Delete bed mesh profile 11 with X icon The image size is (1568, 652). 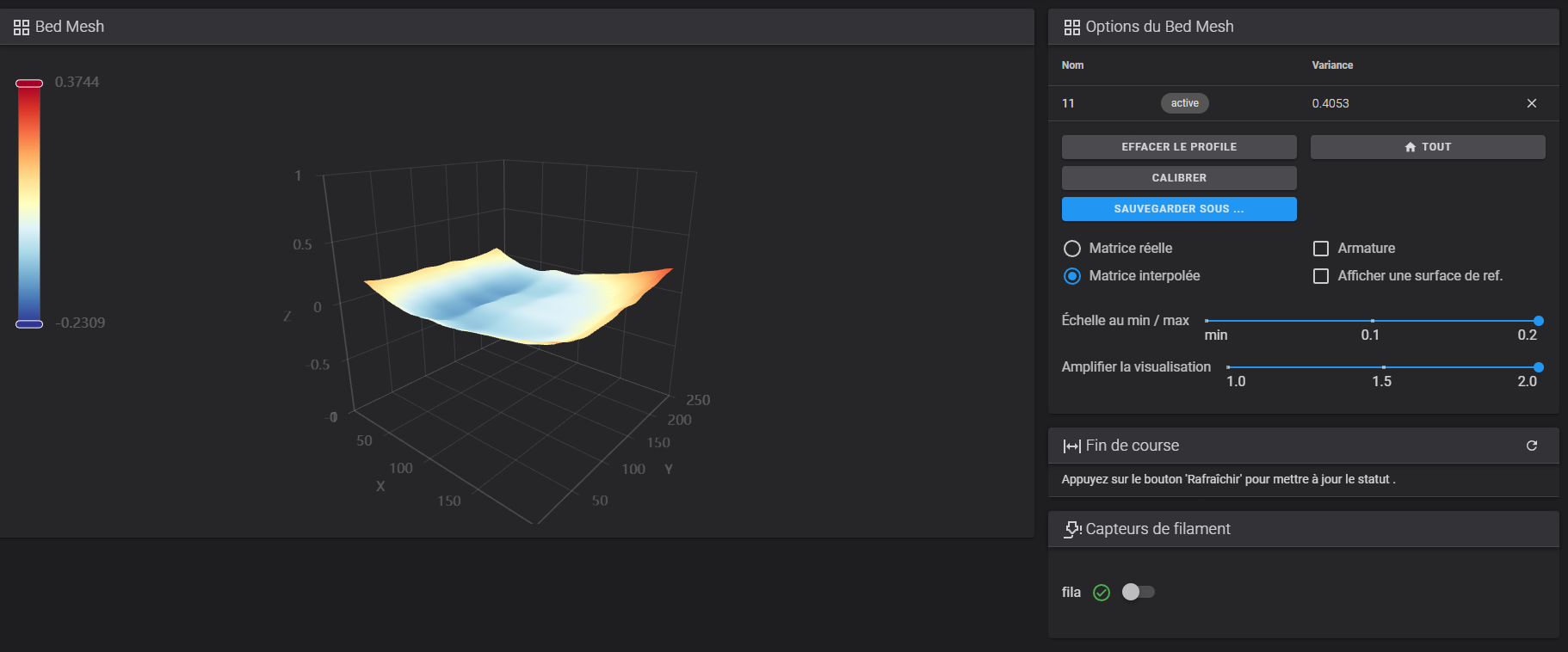click(x=1532, y=103)
